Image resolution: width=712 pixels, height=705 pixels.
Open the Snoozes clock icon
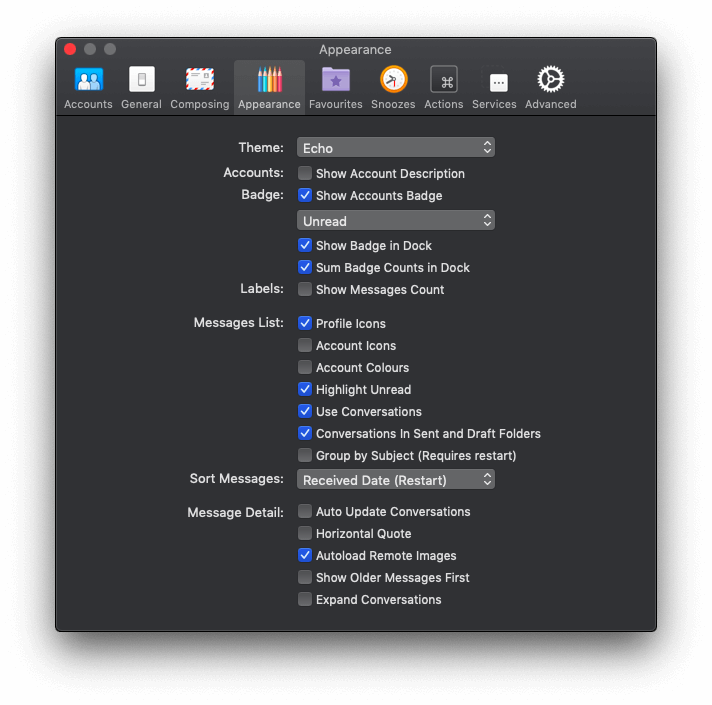393,79
